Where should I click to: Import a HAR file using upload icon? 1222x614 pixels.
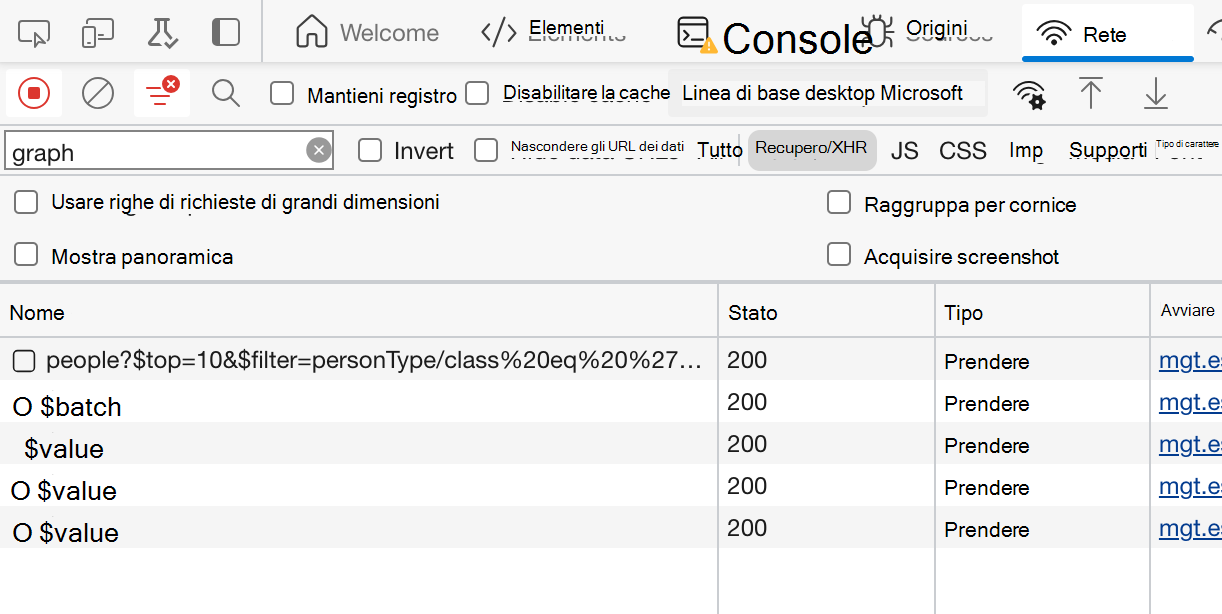(x=1092, y=93)
